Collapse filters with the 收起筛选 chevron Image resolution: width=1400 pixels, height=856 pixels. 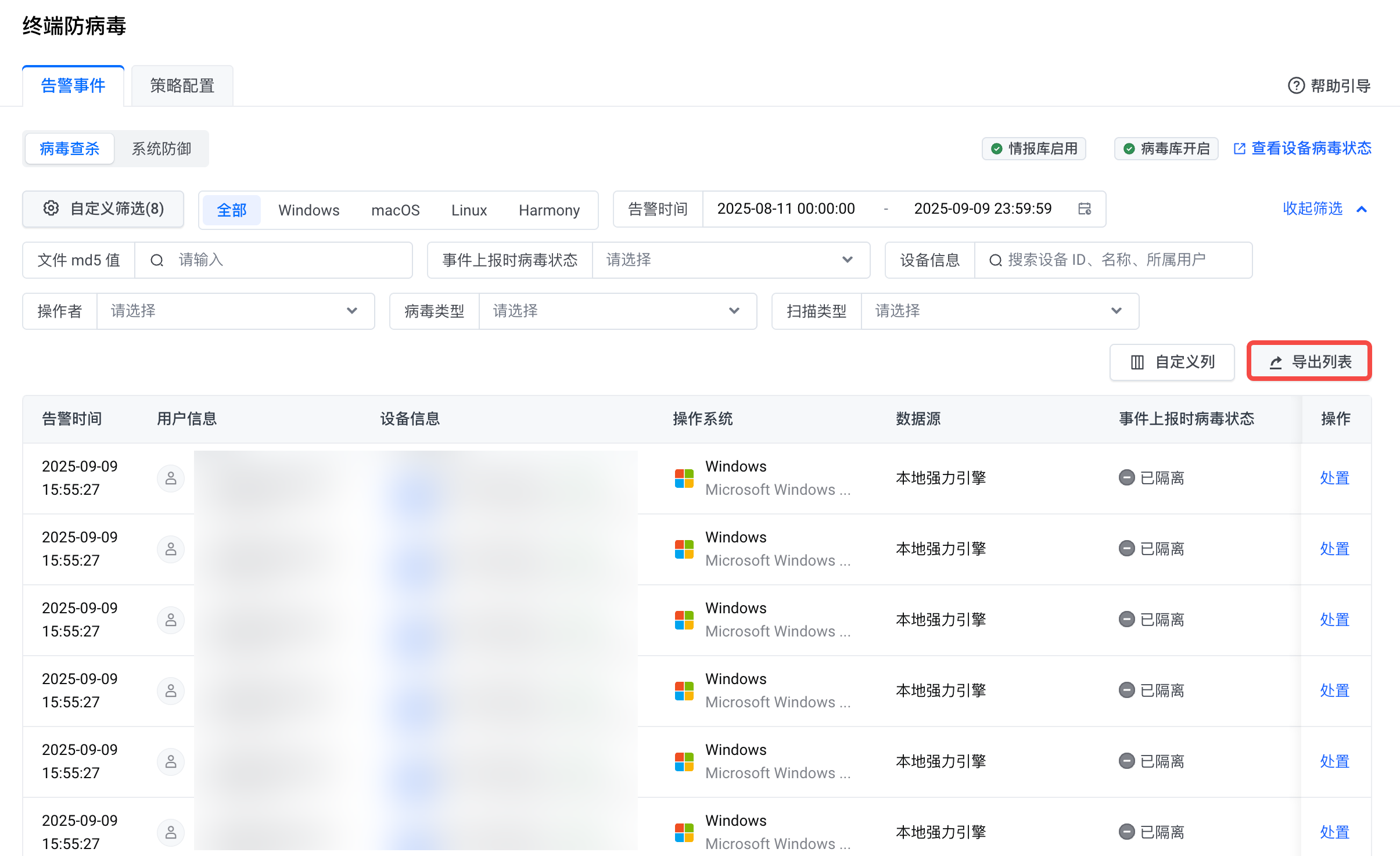[1361, 209]
